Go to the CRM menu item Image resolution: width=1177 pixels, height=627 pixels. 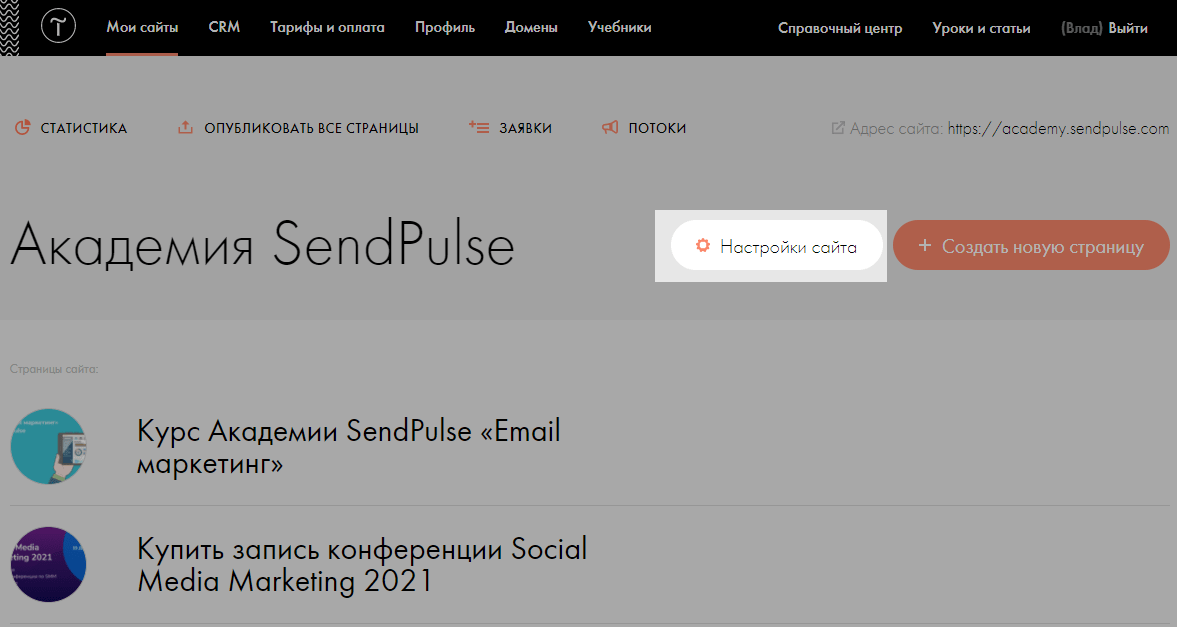[224, 28]
